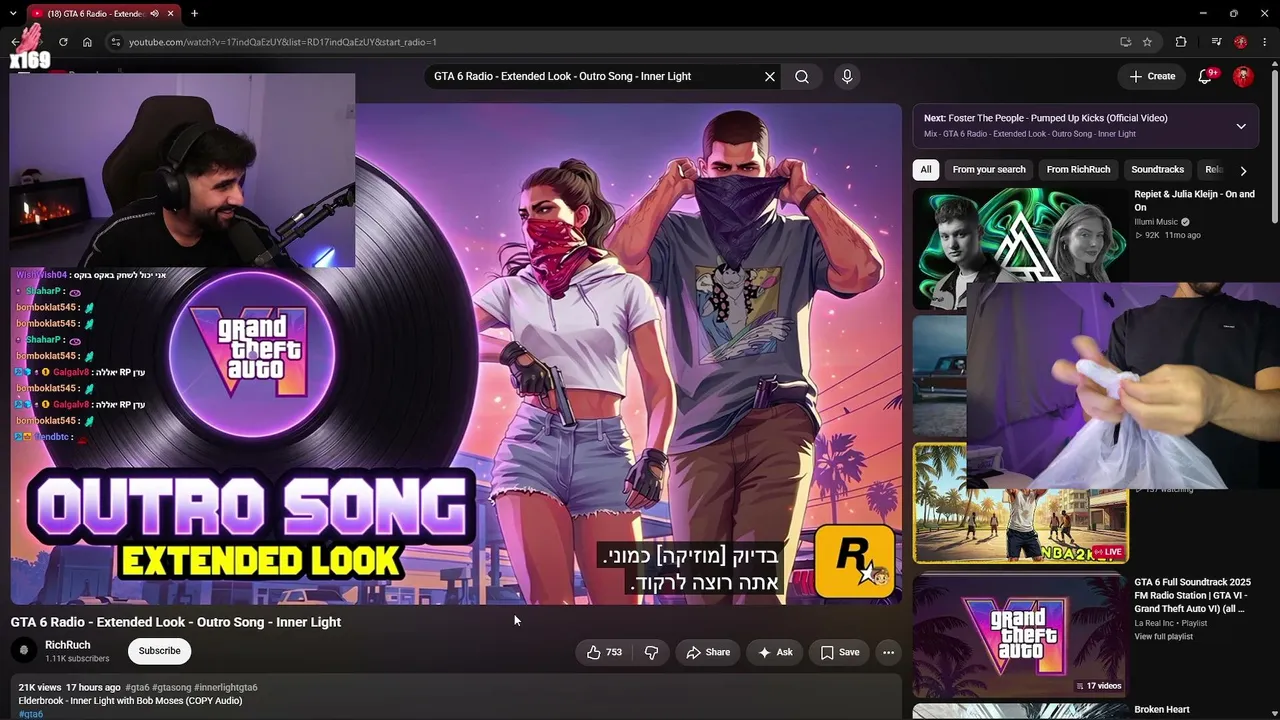Open the live NBA 2K stream thumbnail

pyautogui.click(x=1020, y=525)
